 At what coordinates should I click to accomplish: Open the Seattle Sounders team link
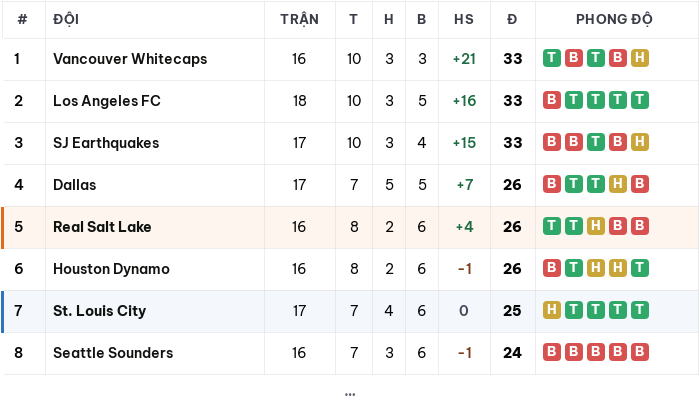click(113, 353)
